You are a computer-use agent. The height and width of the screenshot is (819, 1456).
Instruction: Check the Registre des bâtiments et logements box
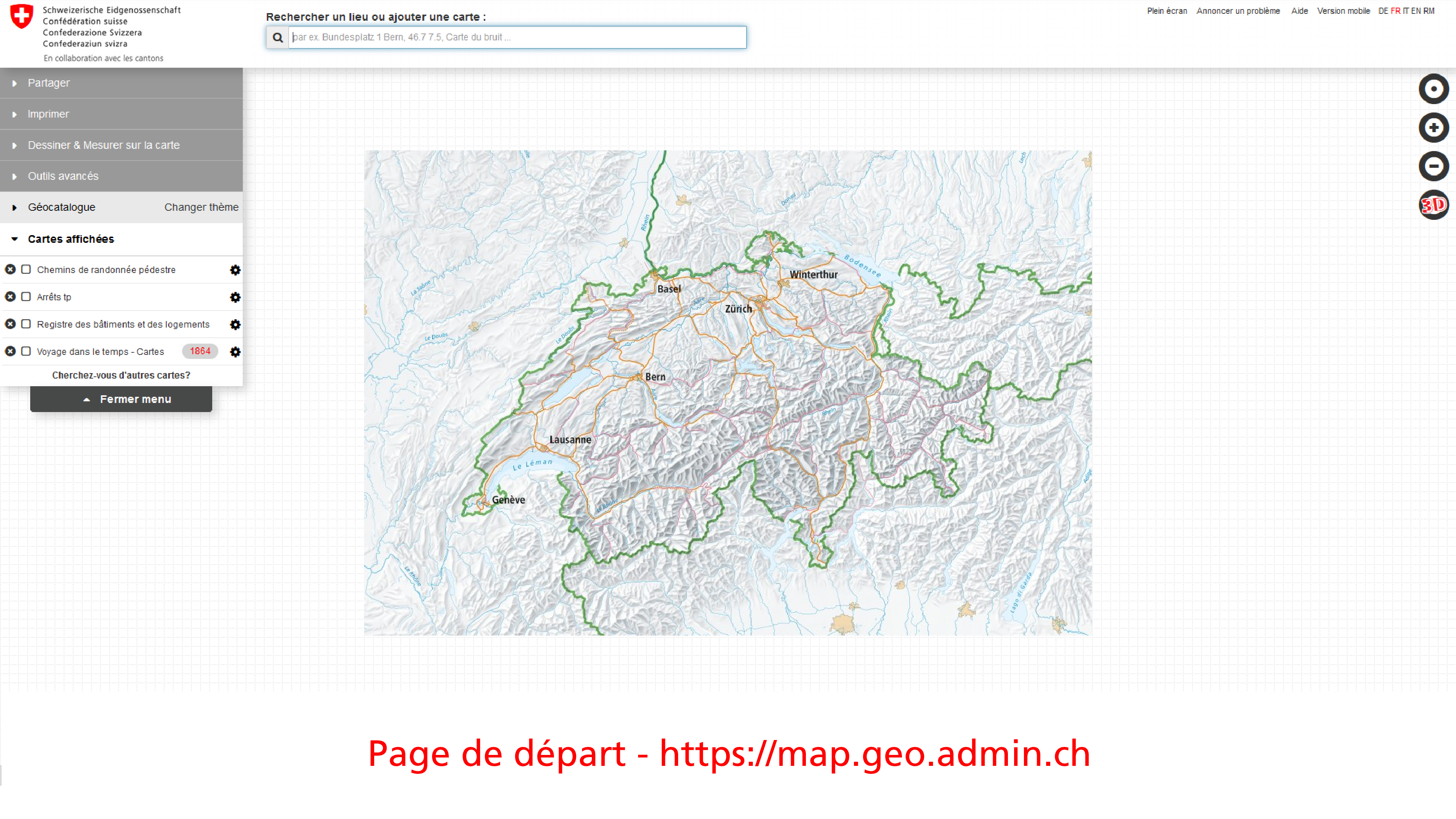pos(26,324)
